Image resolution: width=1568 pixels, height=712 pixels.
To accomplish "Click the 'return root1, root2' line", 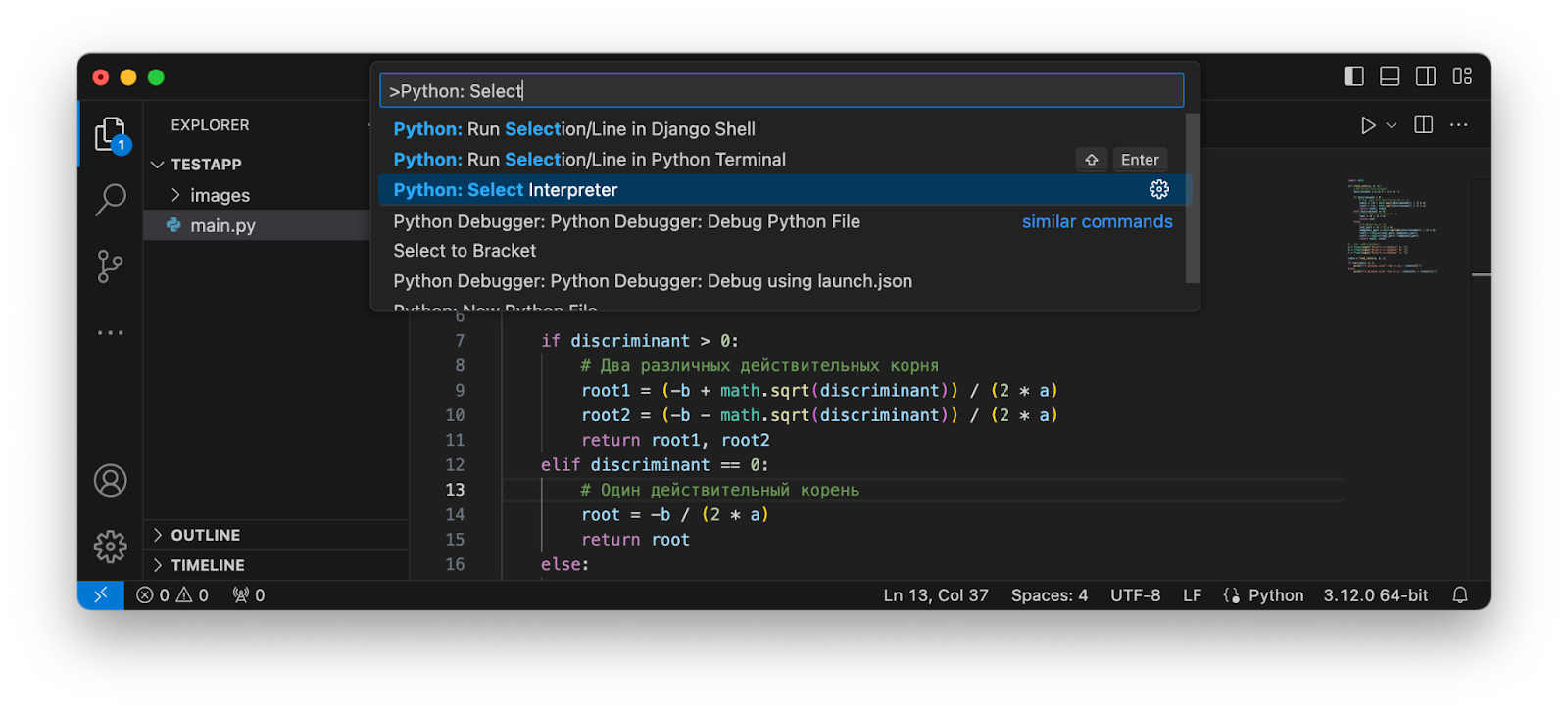I will click(x=675, y=441).
